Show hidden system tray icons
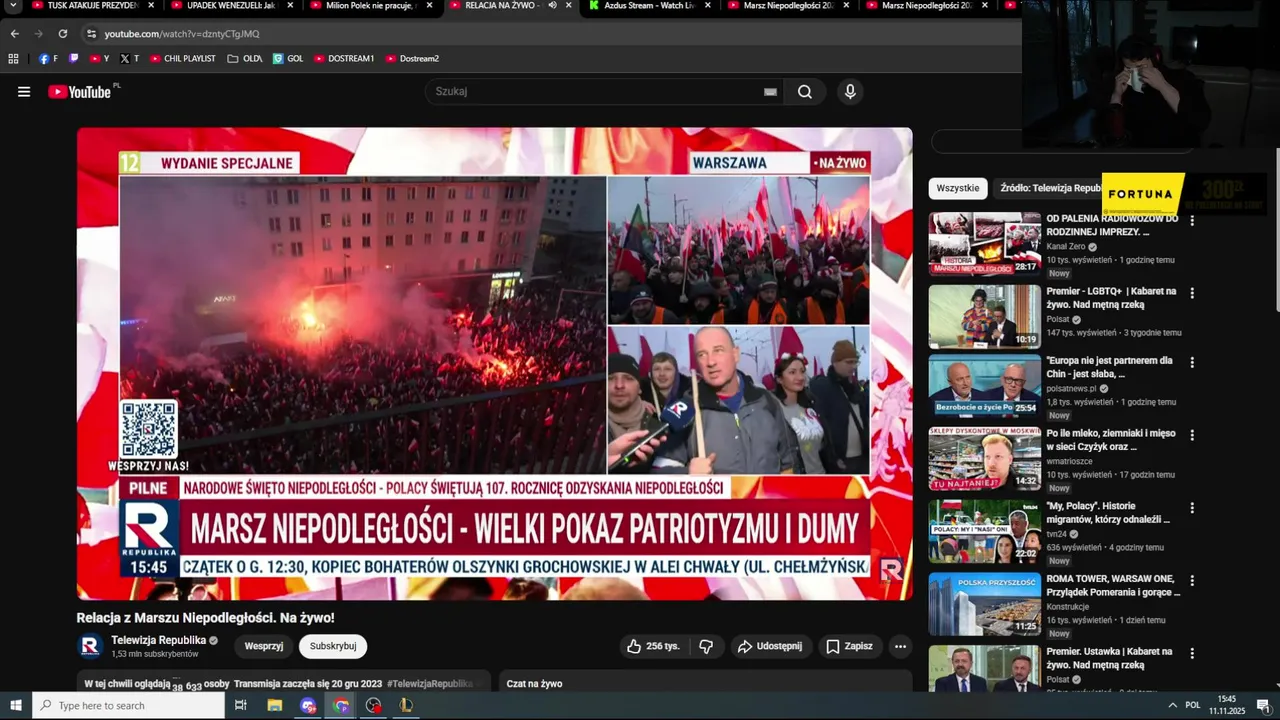 tap(1172, 705)
